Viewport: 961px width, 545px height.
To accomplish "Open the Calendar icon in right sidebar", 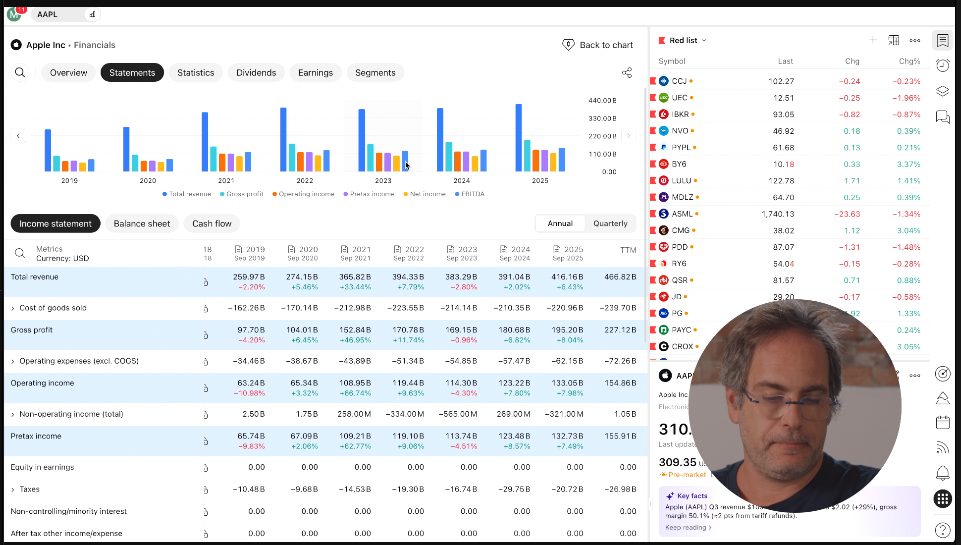I will point(942,422).
